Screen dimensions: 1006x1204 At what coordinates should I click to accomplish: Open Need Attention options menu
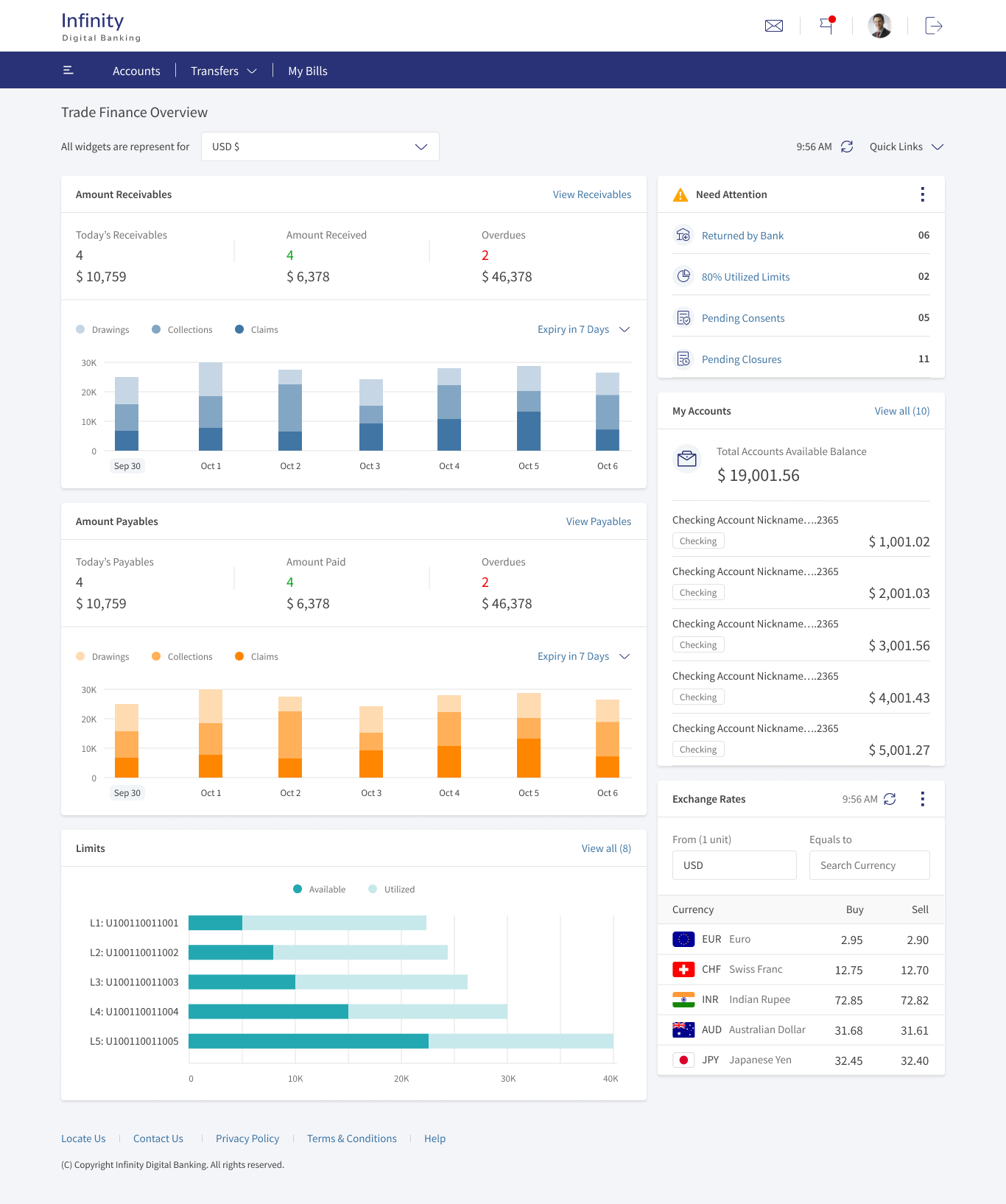[922, 194]
